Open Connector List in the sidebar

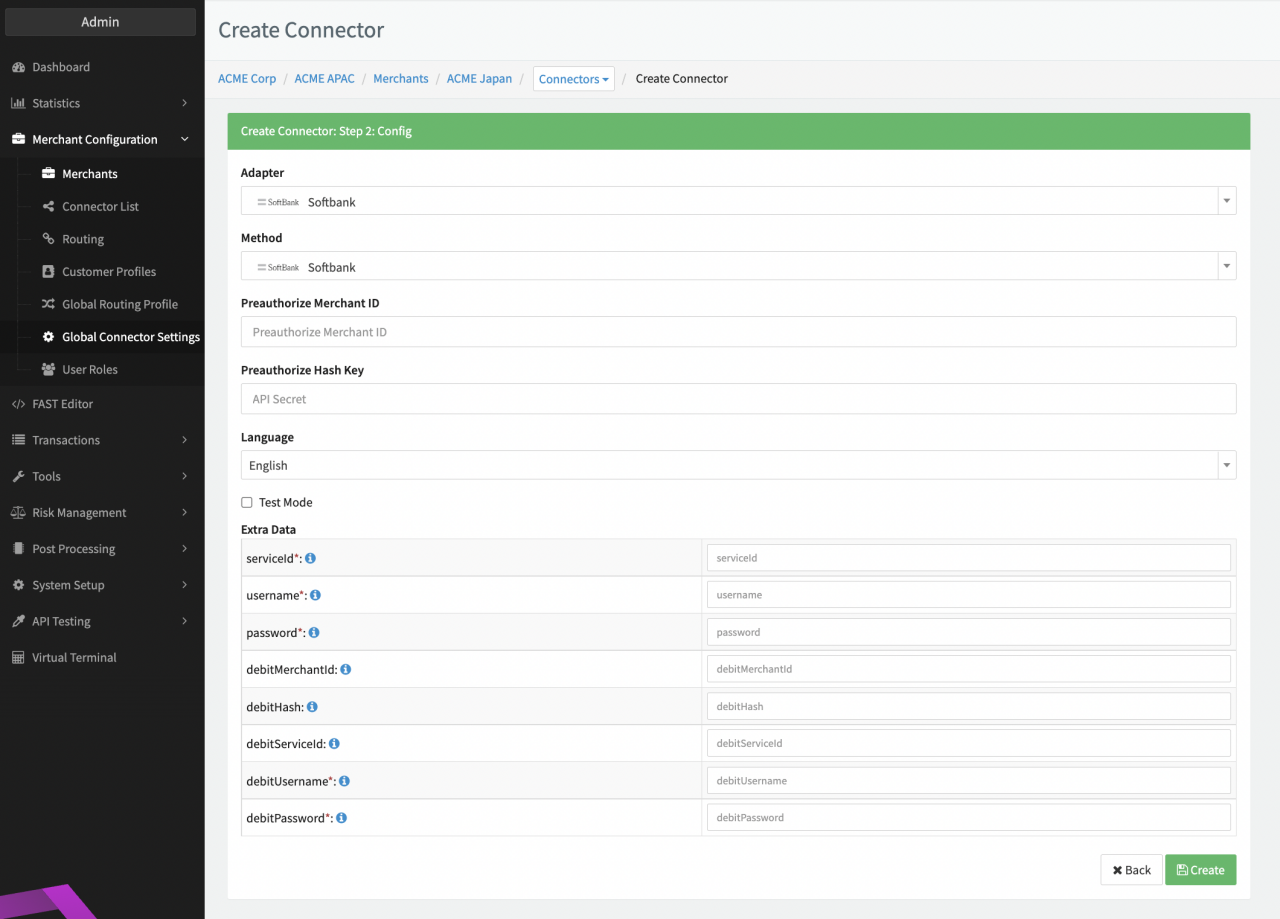(x=100, y=206)
